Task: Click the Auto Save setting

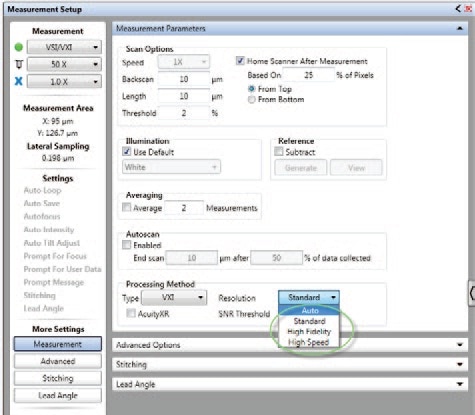Action: [x=42, y=203]
